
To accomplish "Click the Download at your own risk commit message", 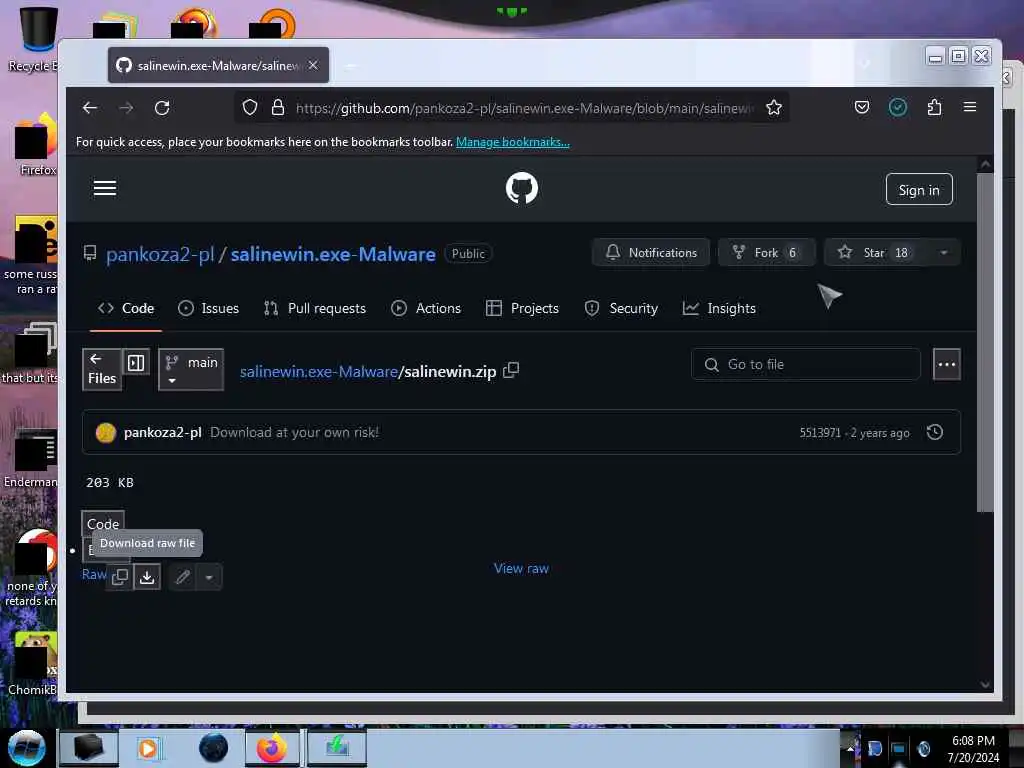I will tap(295, 432).
